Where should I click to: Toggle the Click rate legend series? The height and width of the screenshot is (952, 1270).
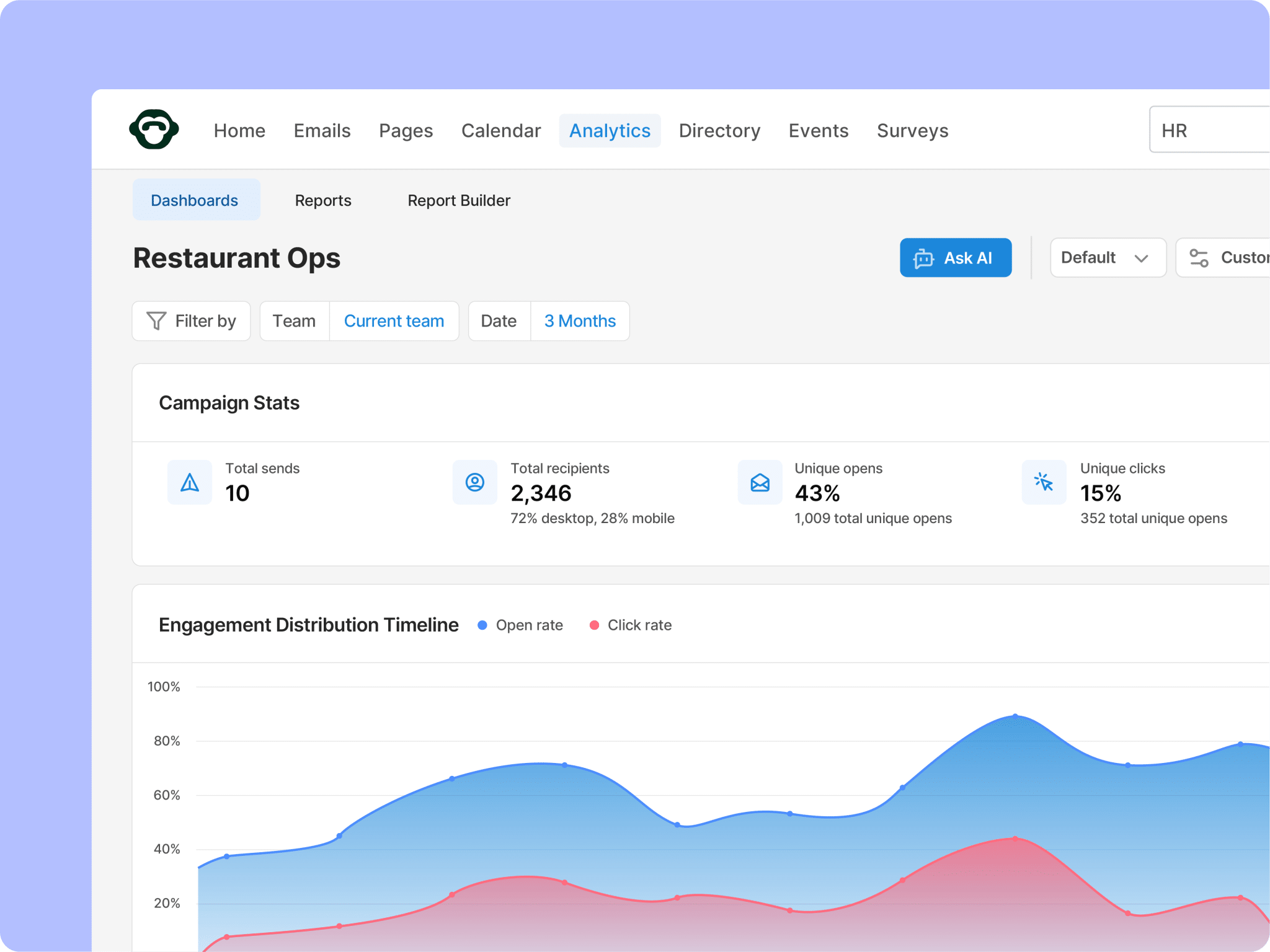coord(631,625)
